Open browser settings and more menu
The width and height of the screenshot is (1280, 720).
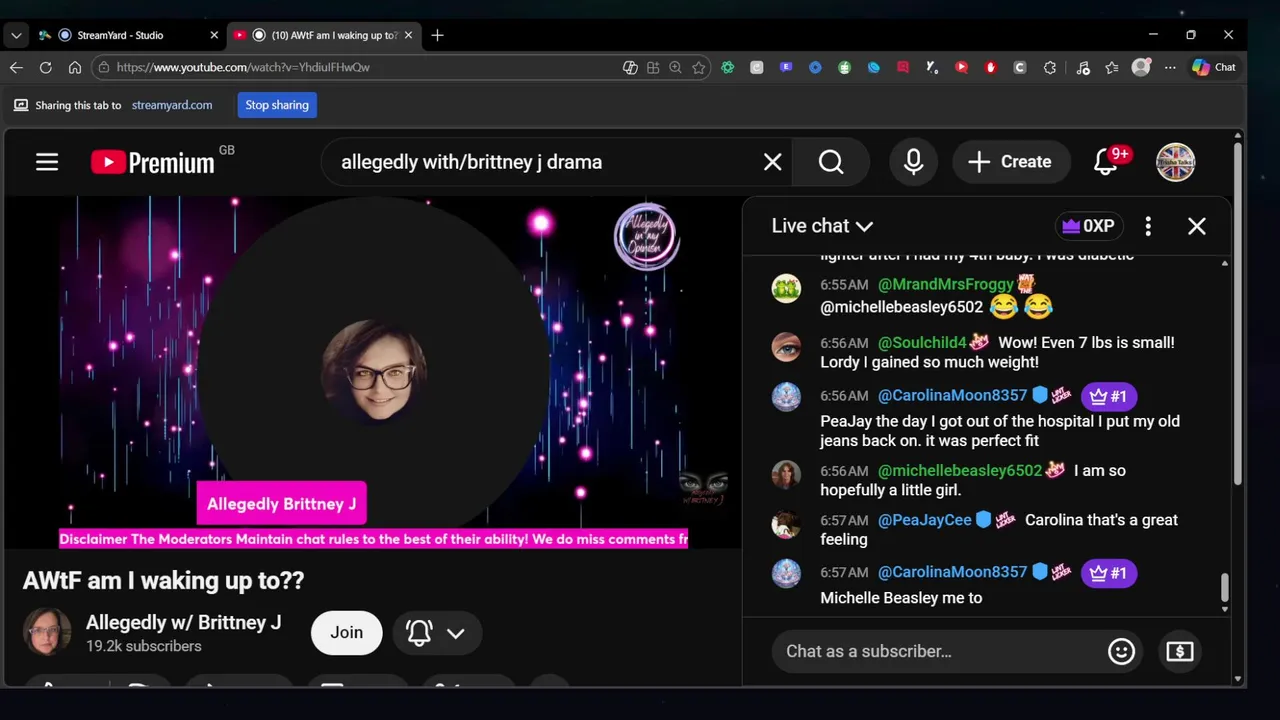(x=1170, y=67)
